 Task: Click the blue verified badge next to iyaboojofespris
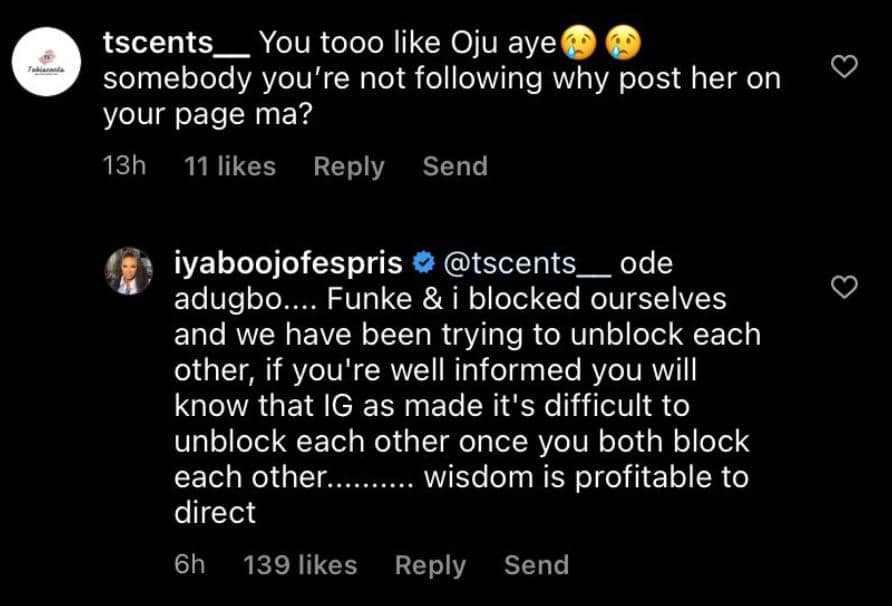423,264
